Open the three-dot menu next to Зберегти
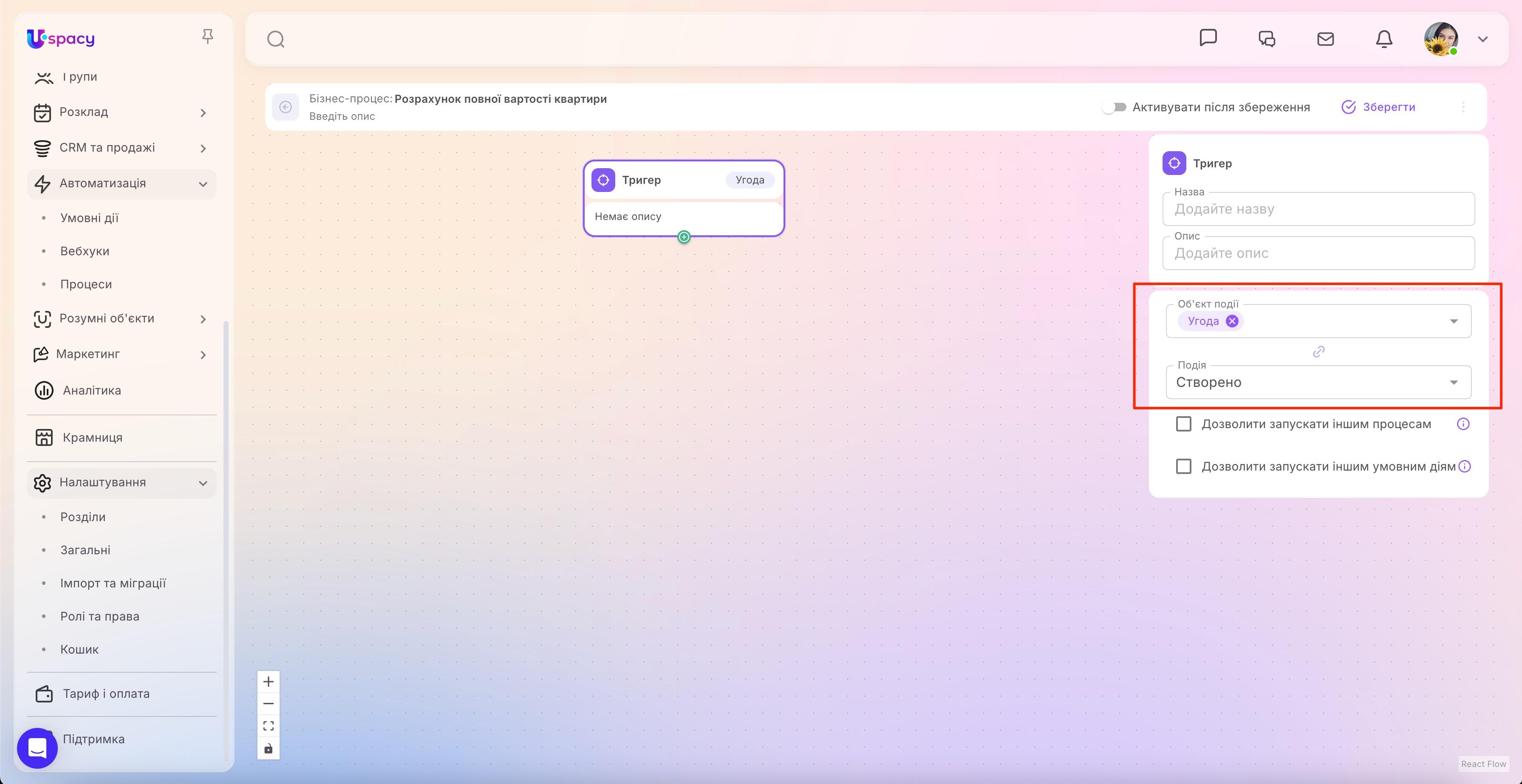The image size is (1522, 784). 1463,107
